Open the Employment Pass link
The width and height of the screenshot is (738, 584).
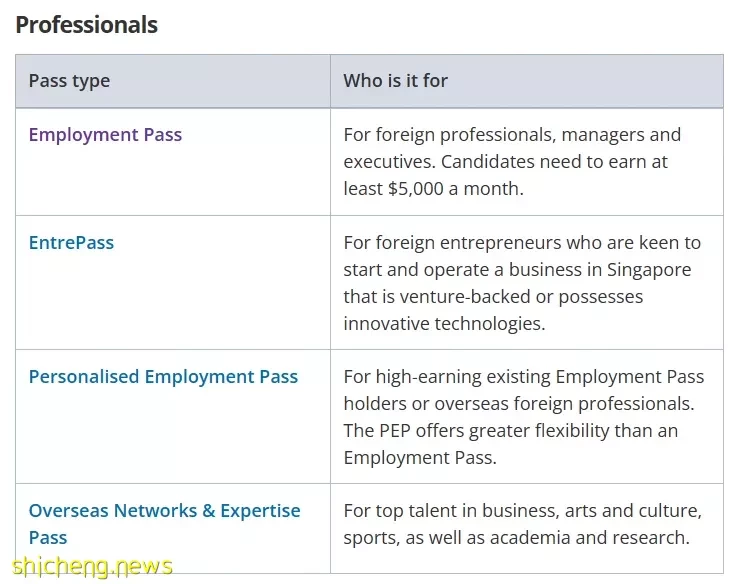pyautogui.click(x=105, y=135)
